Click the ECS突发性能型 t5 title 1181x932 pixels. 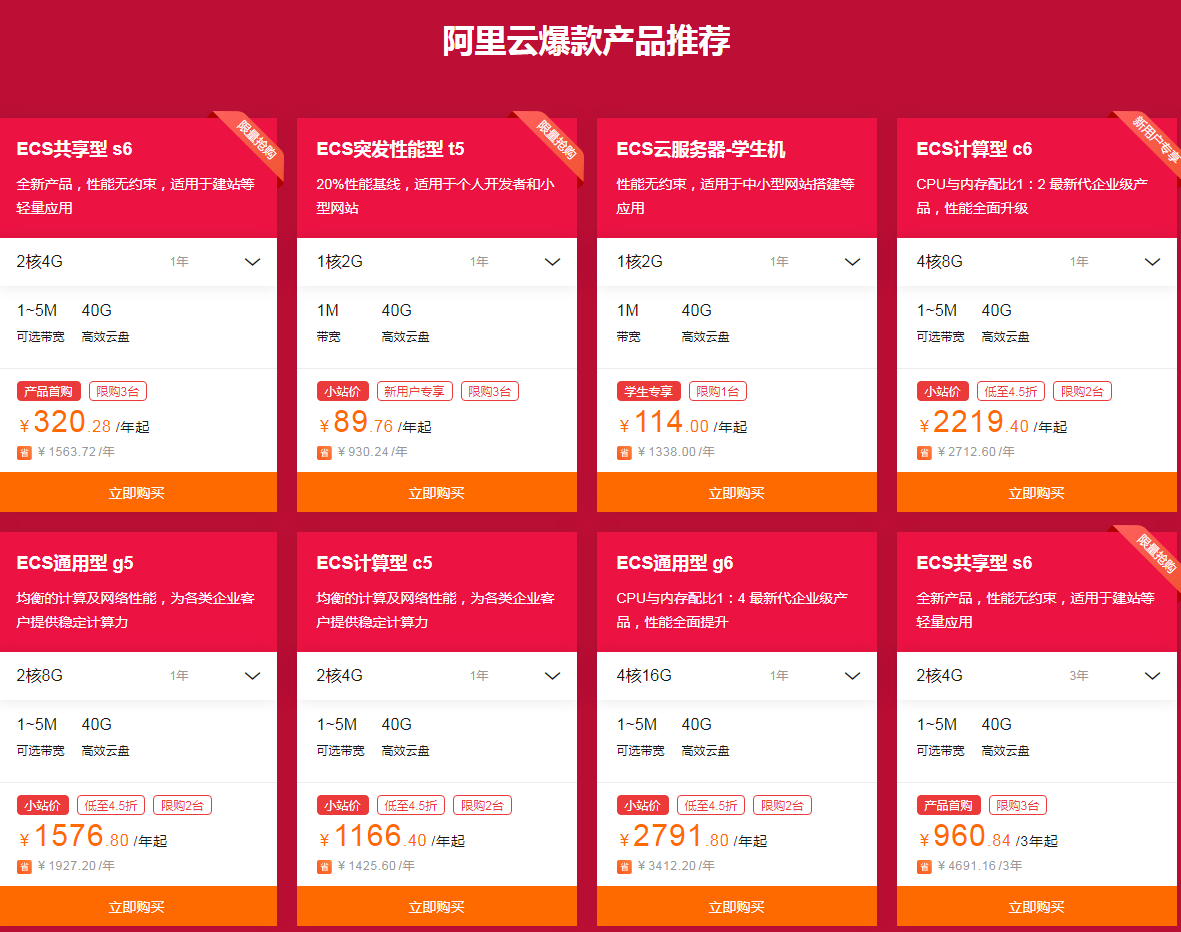click(x=390, y=149)
